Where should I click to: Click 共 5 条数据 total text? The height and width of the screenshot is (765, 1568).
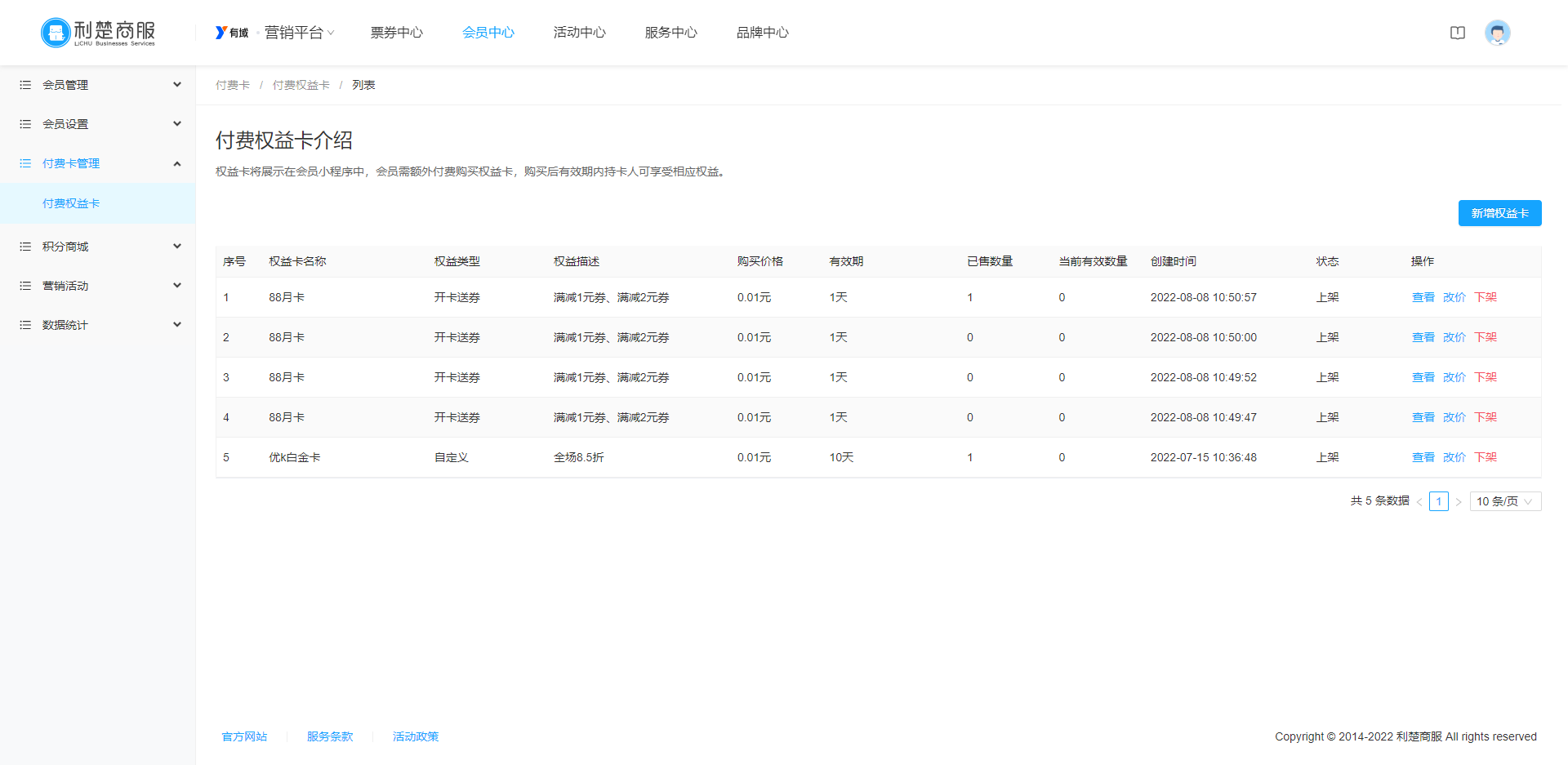point(1380,501)
